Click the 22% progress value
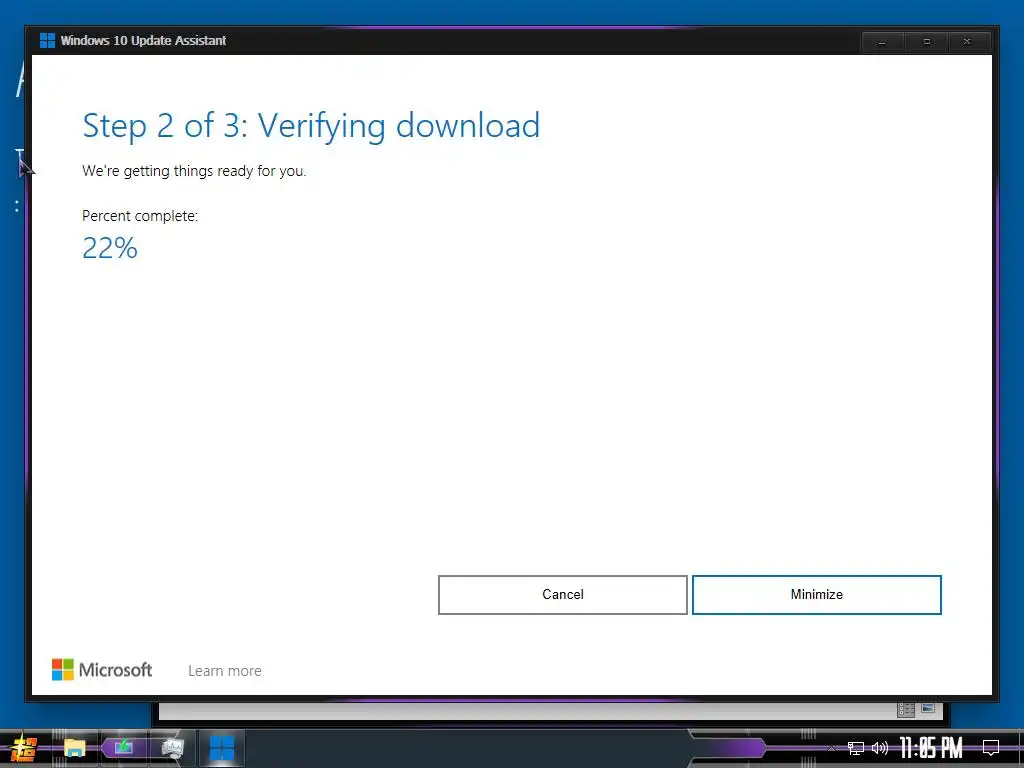1024x768 pixels. pos(110,248)
